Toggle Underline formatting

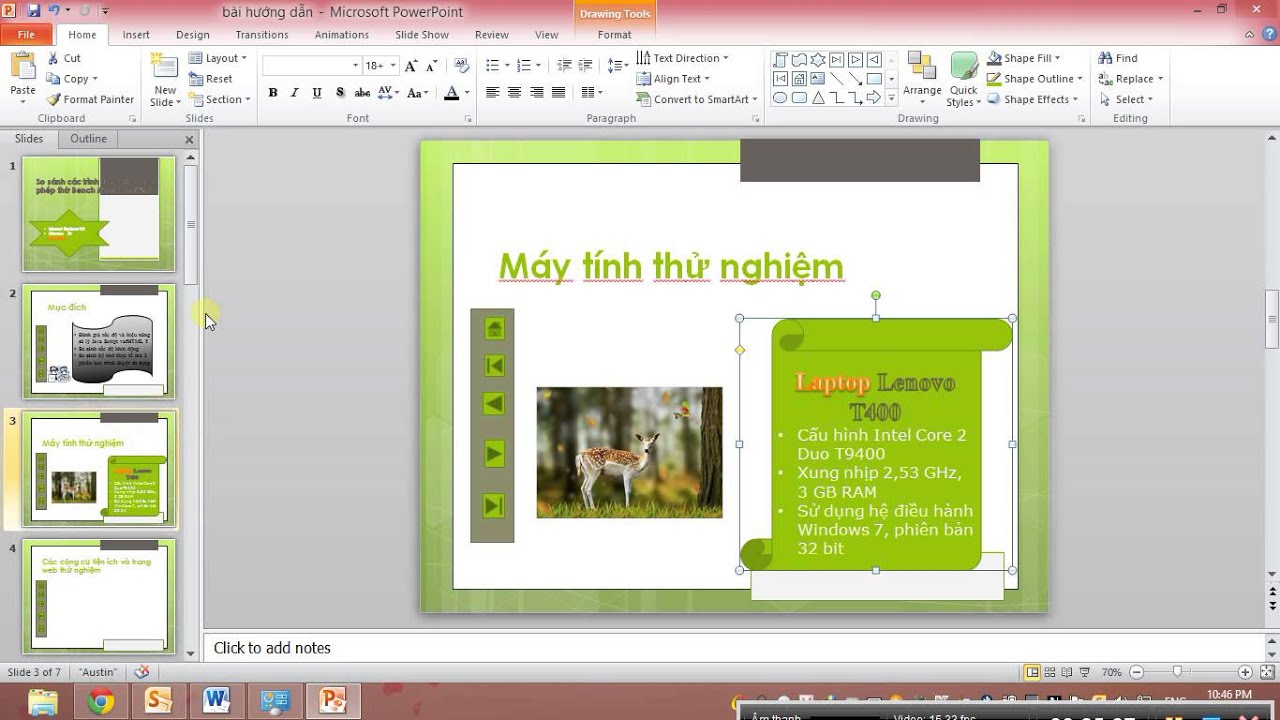[317, 93]
